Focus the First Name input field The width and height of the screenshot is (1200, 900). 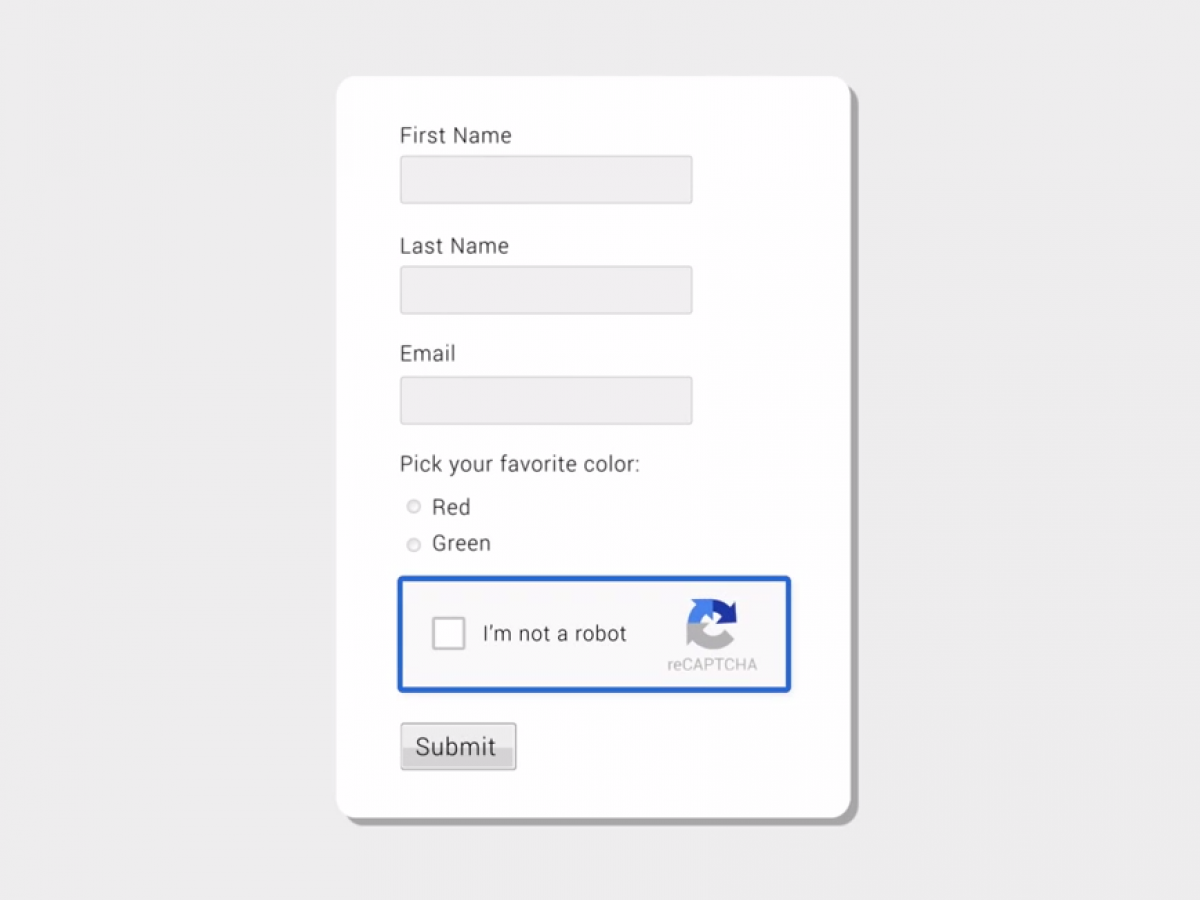(546, 180)
